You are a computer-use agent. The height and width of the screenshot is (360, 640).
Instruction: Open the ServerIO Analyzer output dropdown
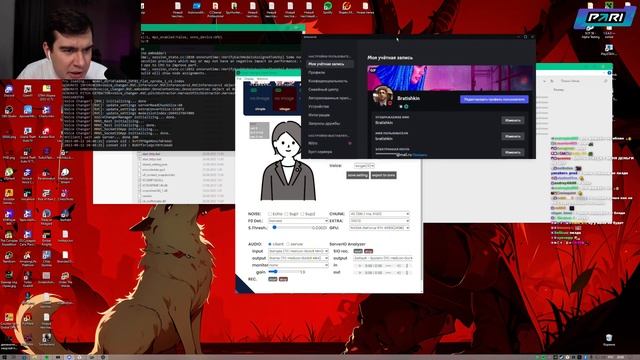[383, 258]
